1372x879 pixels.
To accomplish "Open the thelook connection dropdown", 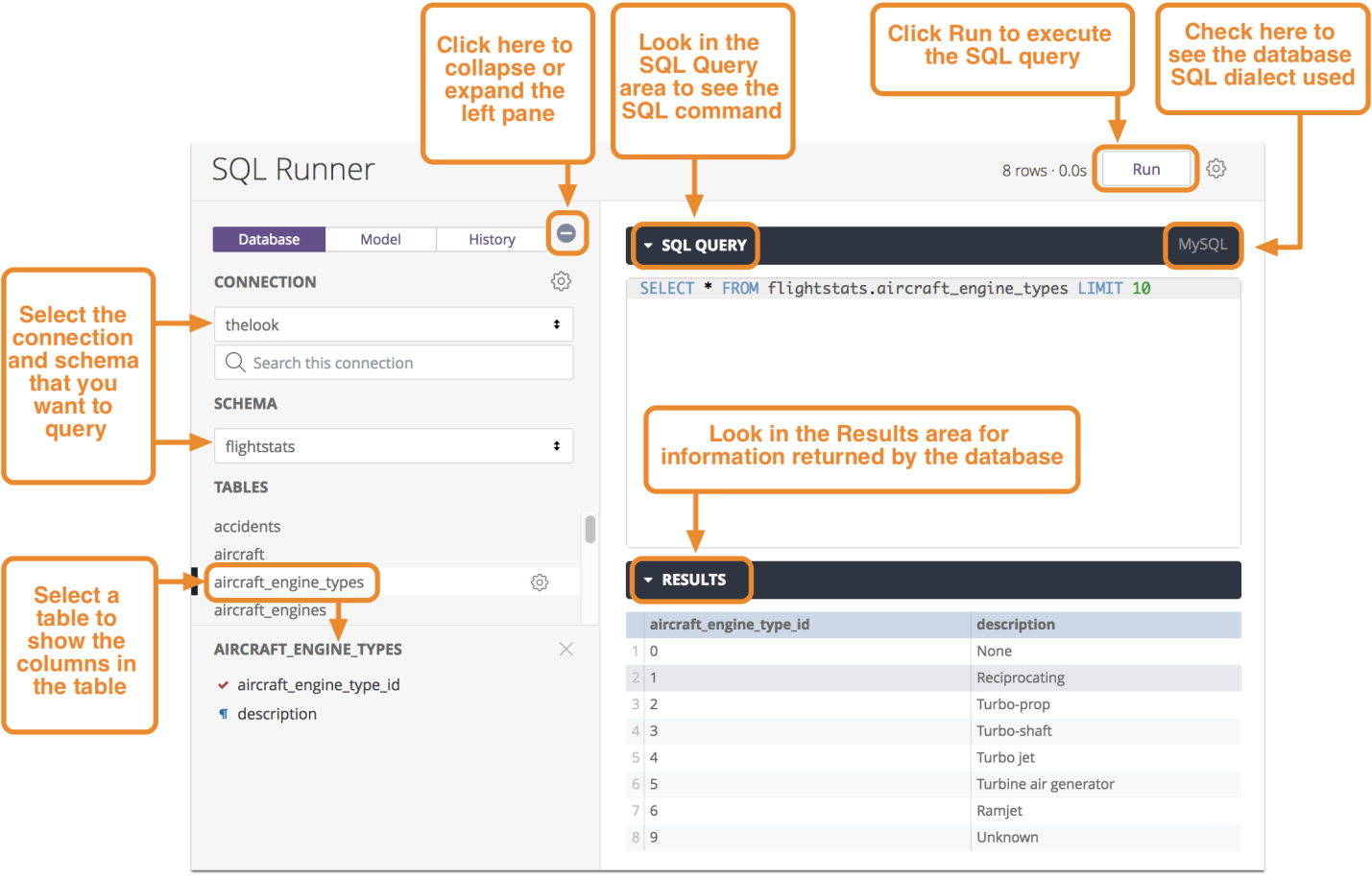I will (393, 325).
